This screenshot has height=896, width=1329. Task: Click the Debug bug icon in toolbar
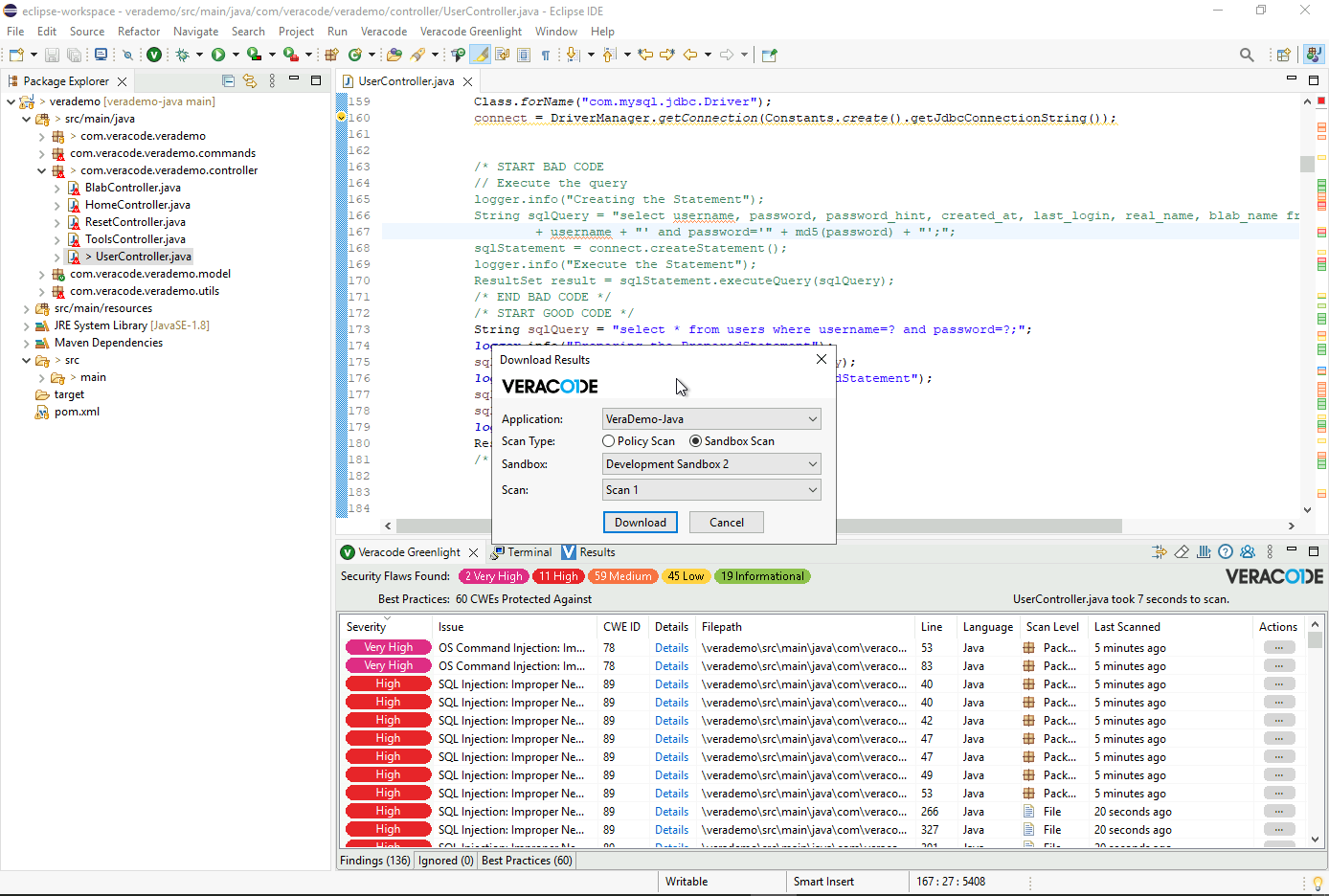[182, 55]
